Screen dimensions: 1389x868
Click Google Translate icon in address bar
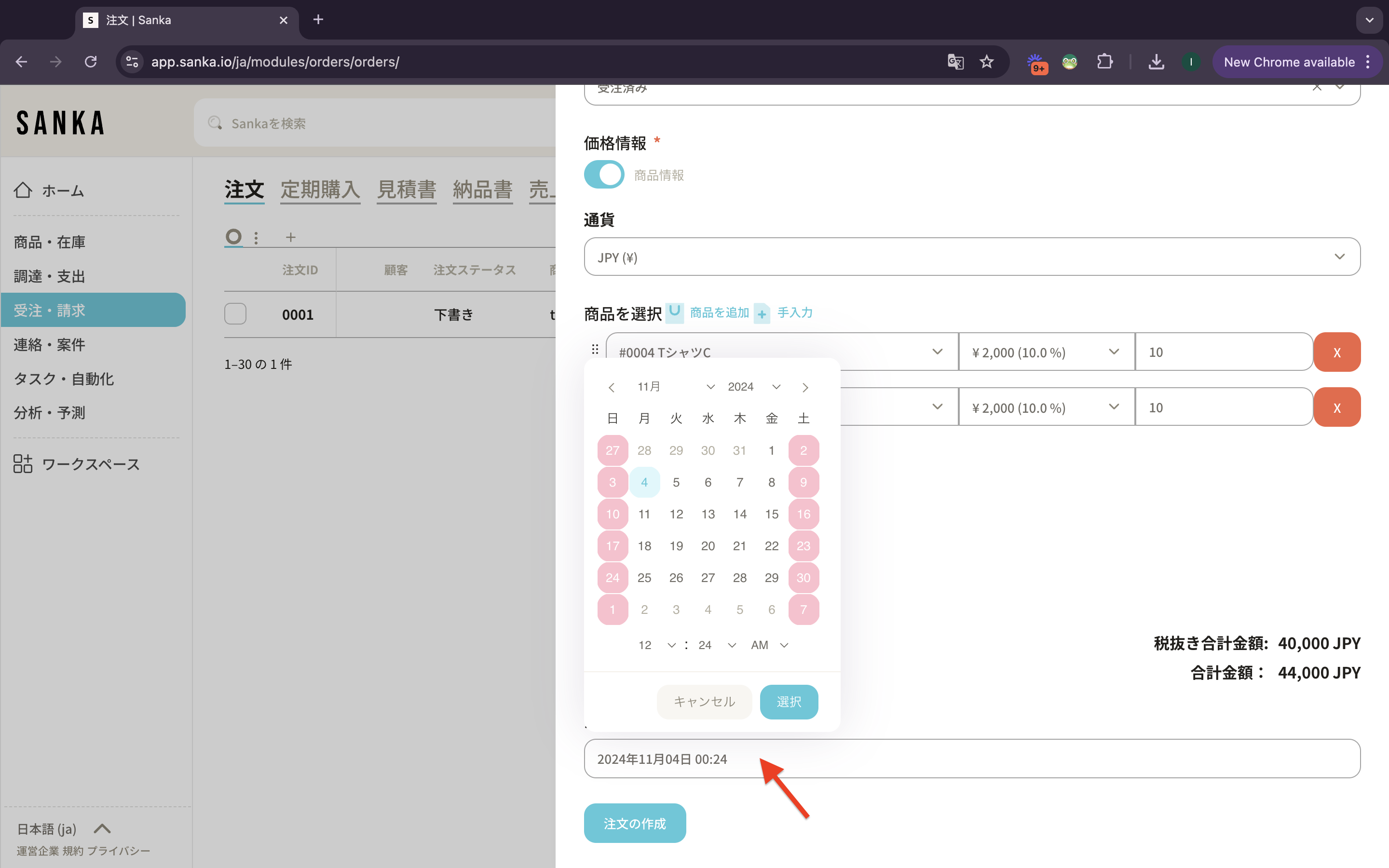(955, 62)
